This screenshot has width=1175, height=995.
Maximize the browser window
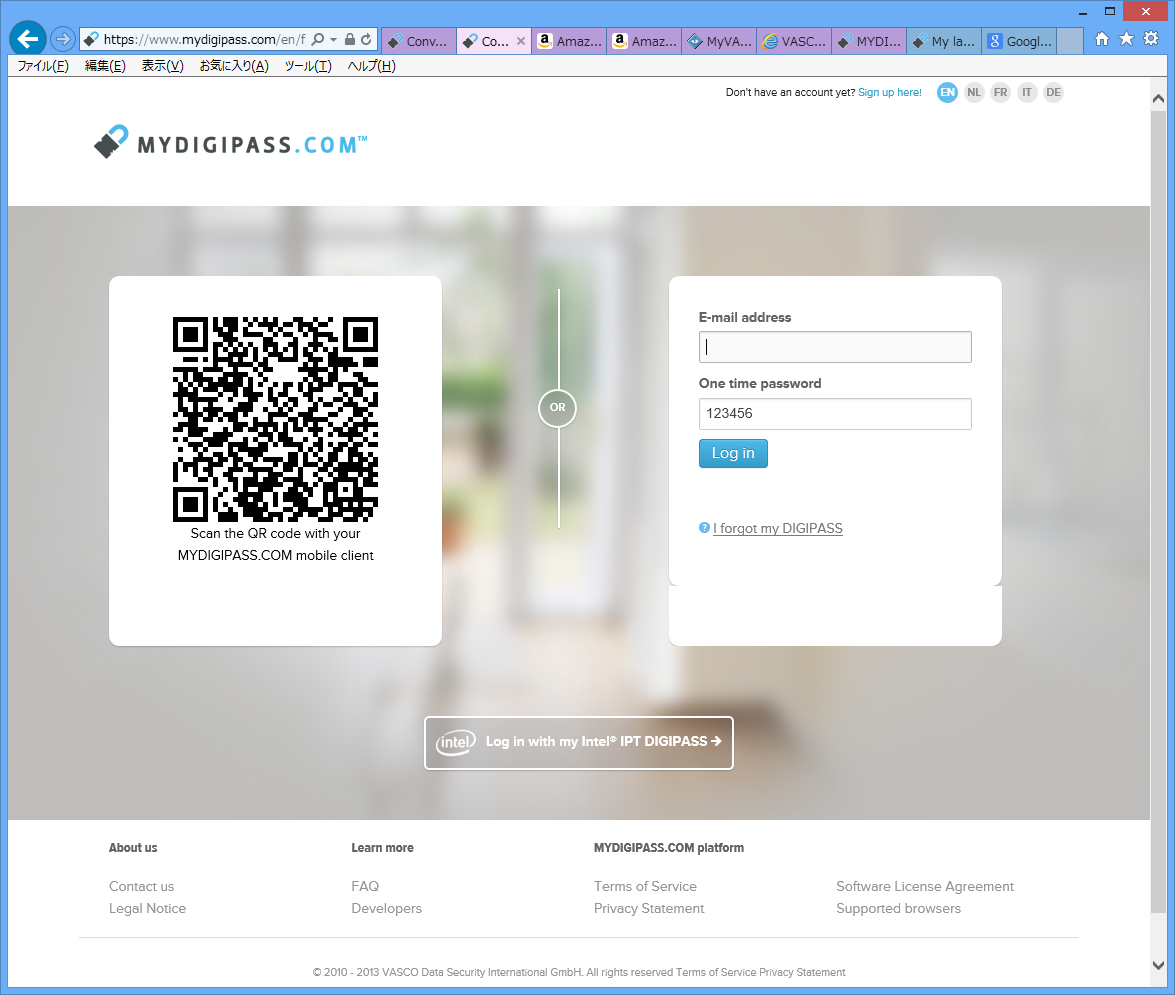(x=1110, y=11)
